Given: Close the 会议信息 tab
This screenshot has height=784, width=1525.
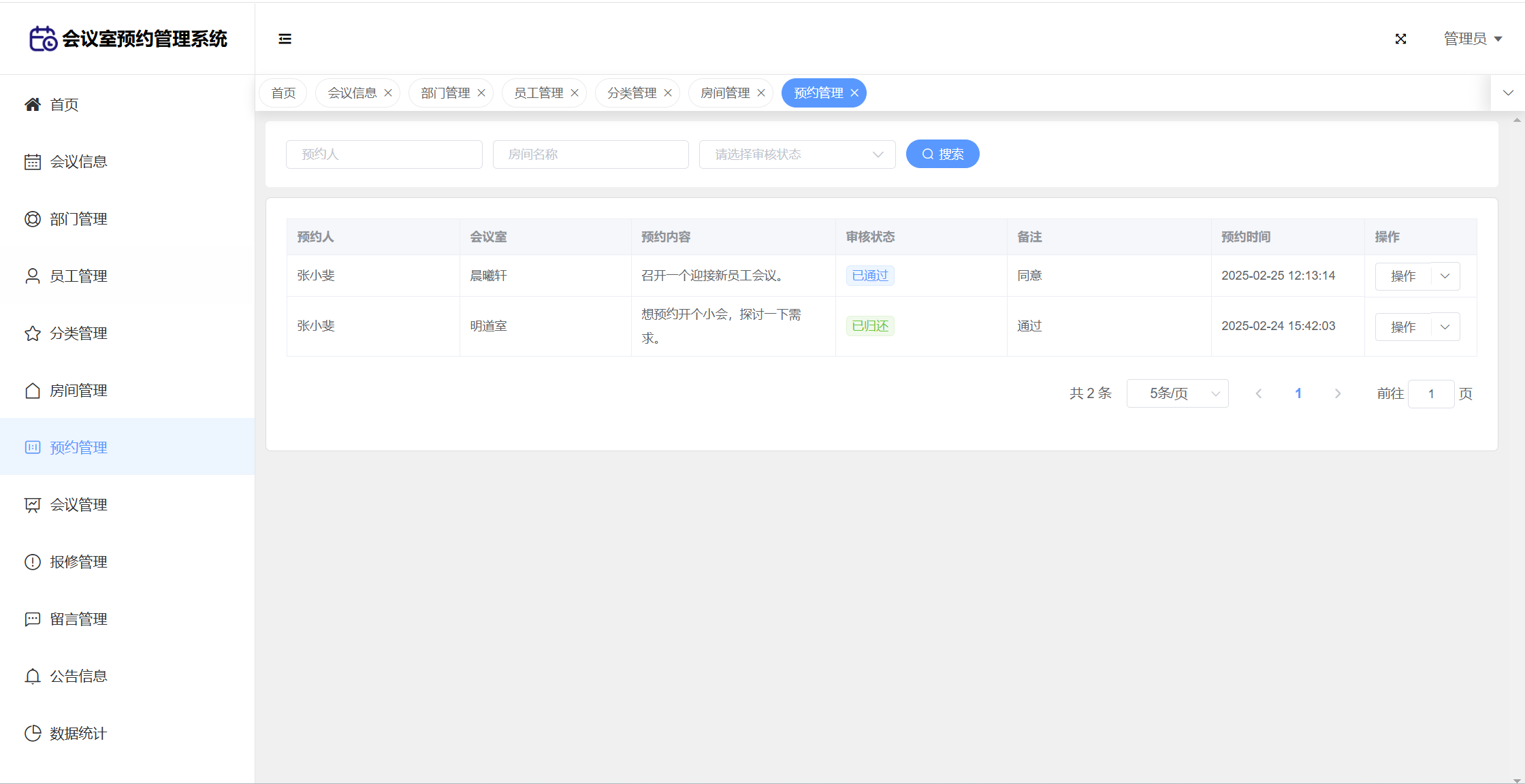Looking at the screenshot, I should (x=388, y=93).
